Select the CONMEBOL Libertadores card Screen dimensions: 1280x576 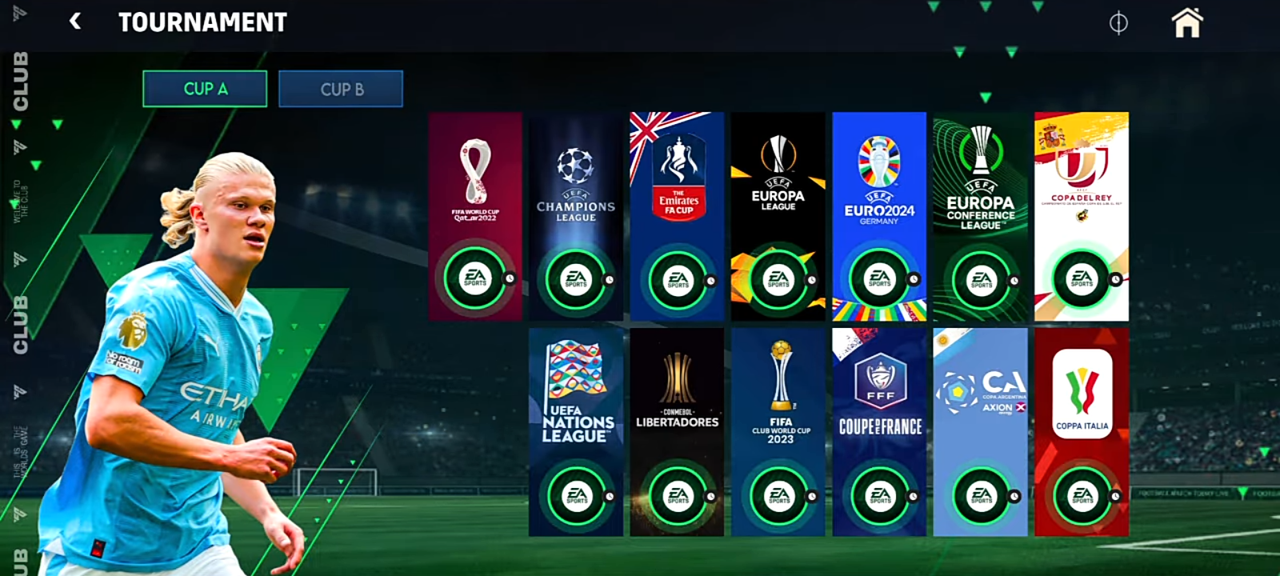[x=677, y=432]
